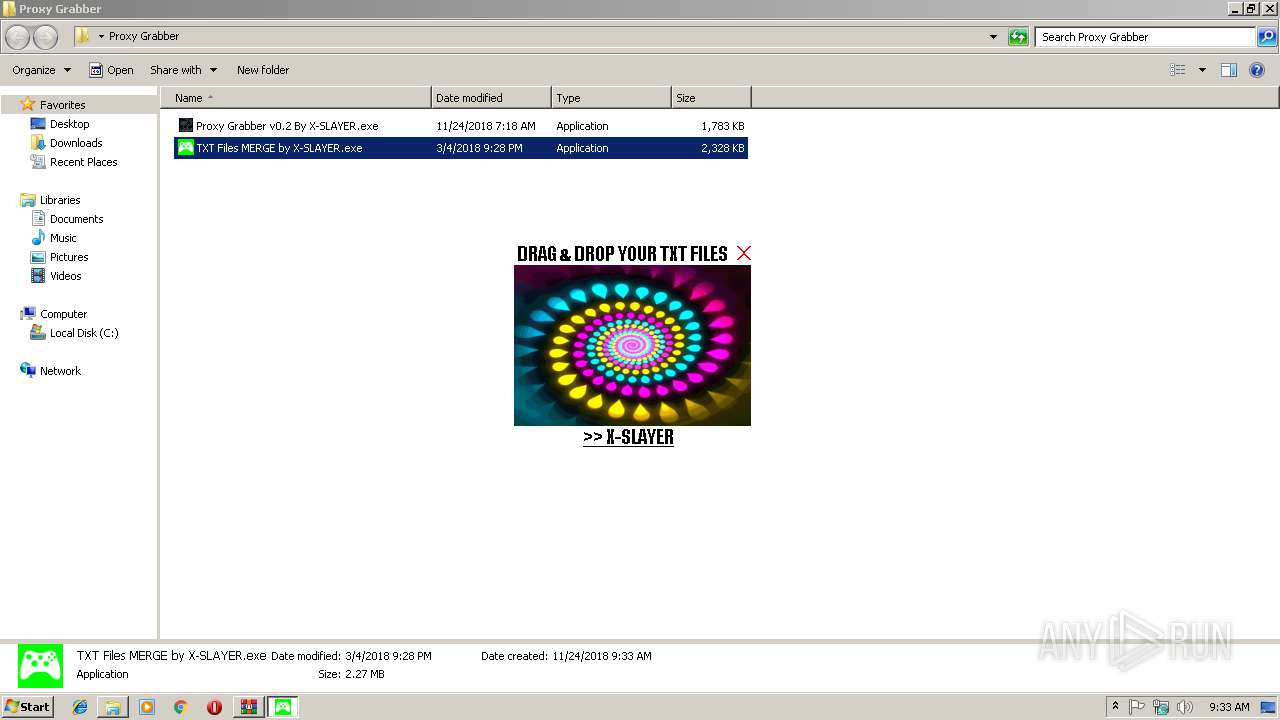Switch to WinRAR taskbar button
This screenshot has height=720, width=1280.
(248, 707)
